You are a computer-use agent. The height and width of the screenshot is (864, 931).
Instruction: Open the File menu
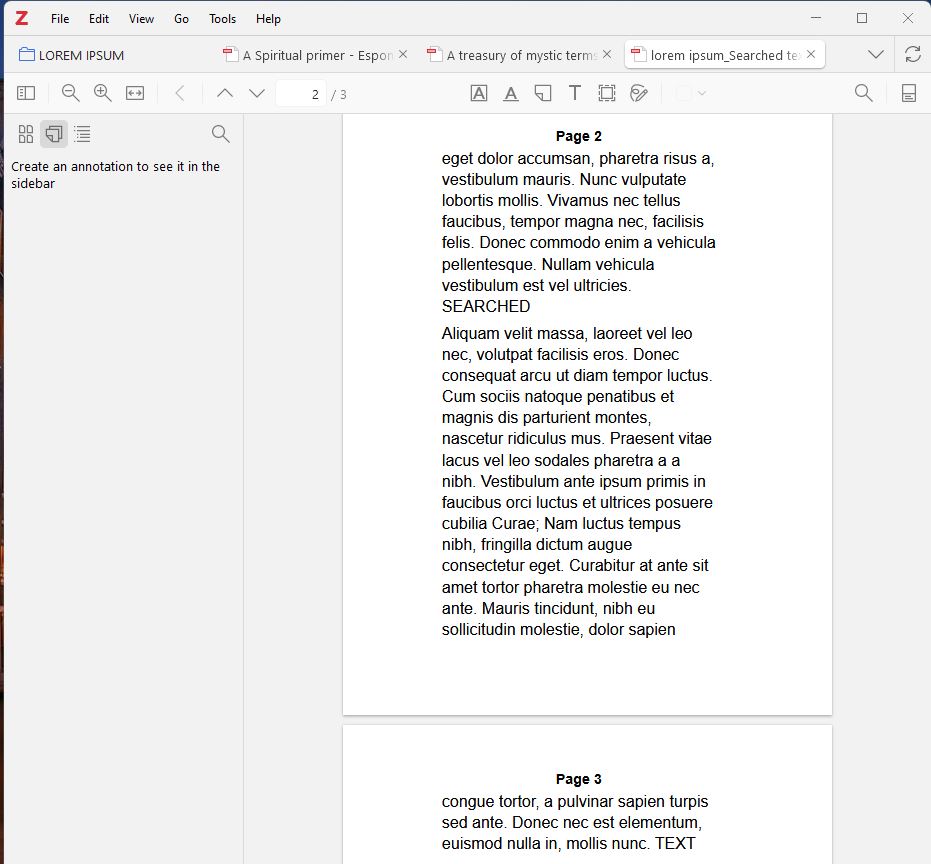[x=60, y=19]
